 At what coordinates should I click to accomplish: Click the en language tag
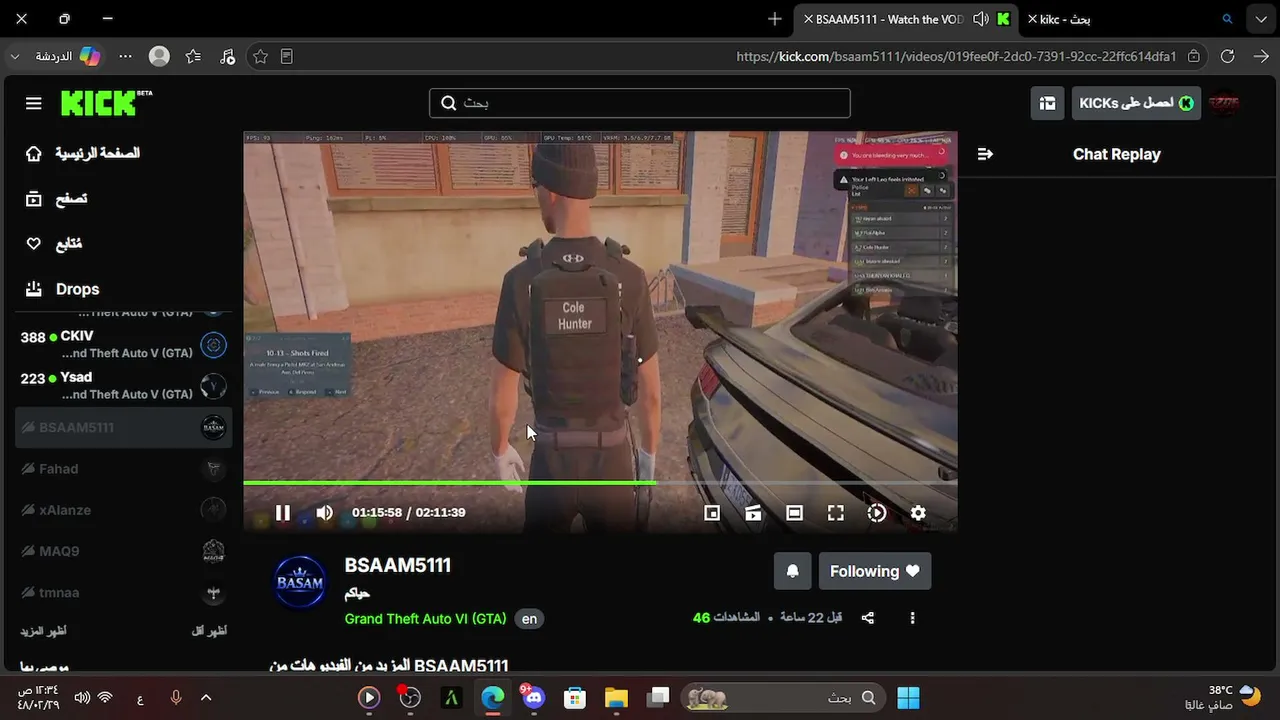529,619
